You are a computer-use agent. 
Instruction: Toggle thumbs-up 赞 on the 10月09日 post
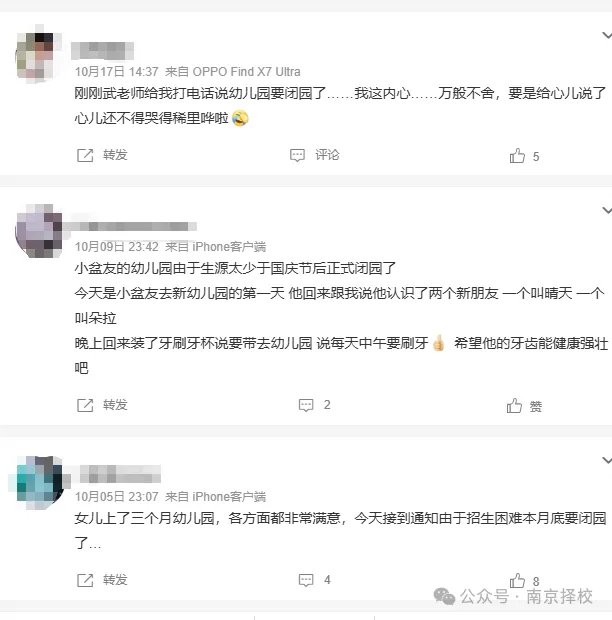click(514, 406)
